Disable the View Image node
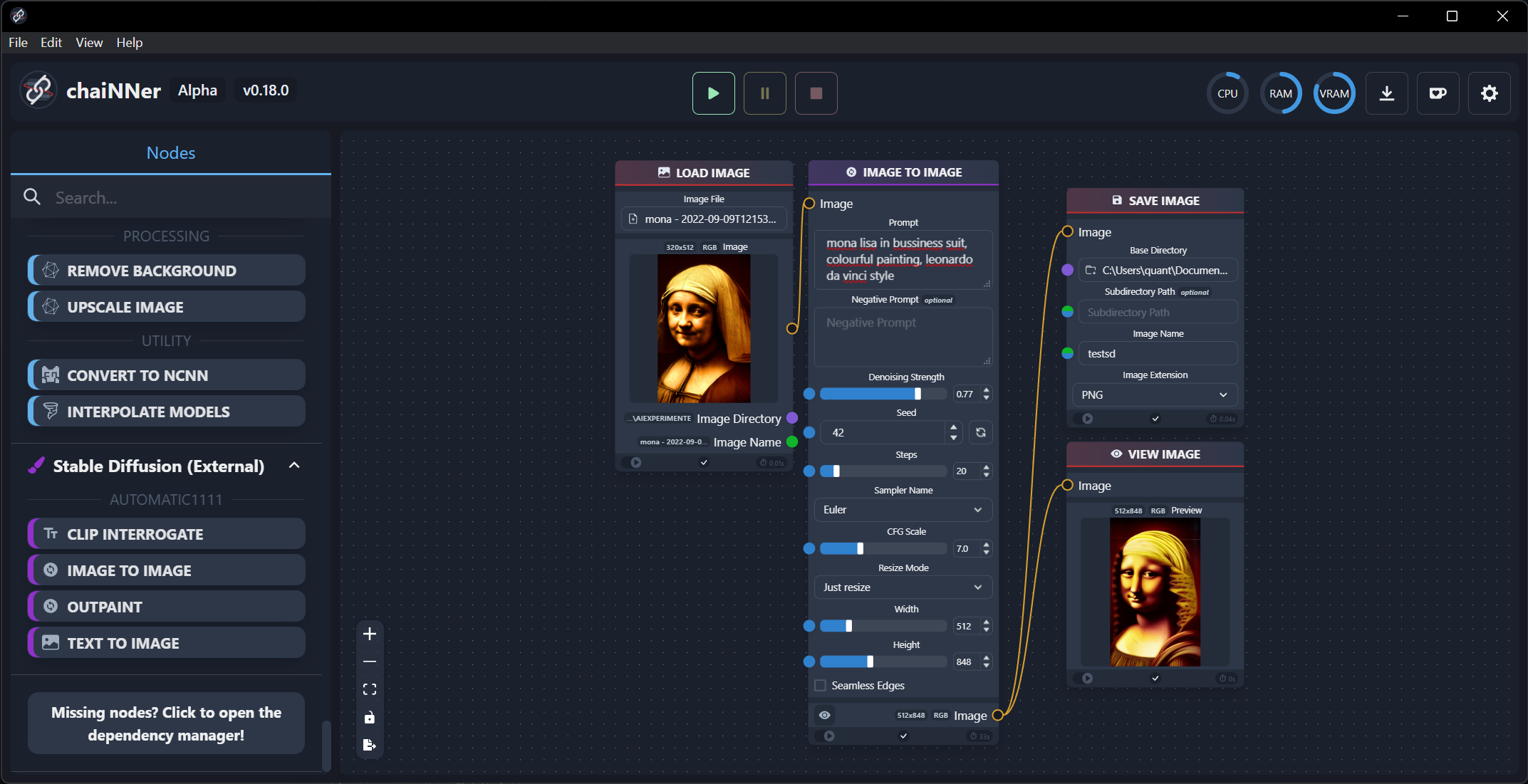 pyautogui.click(x=1087, y=678)
